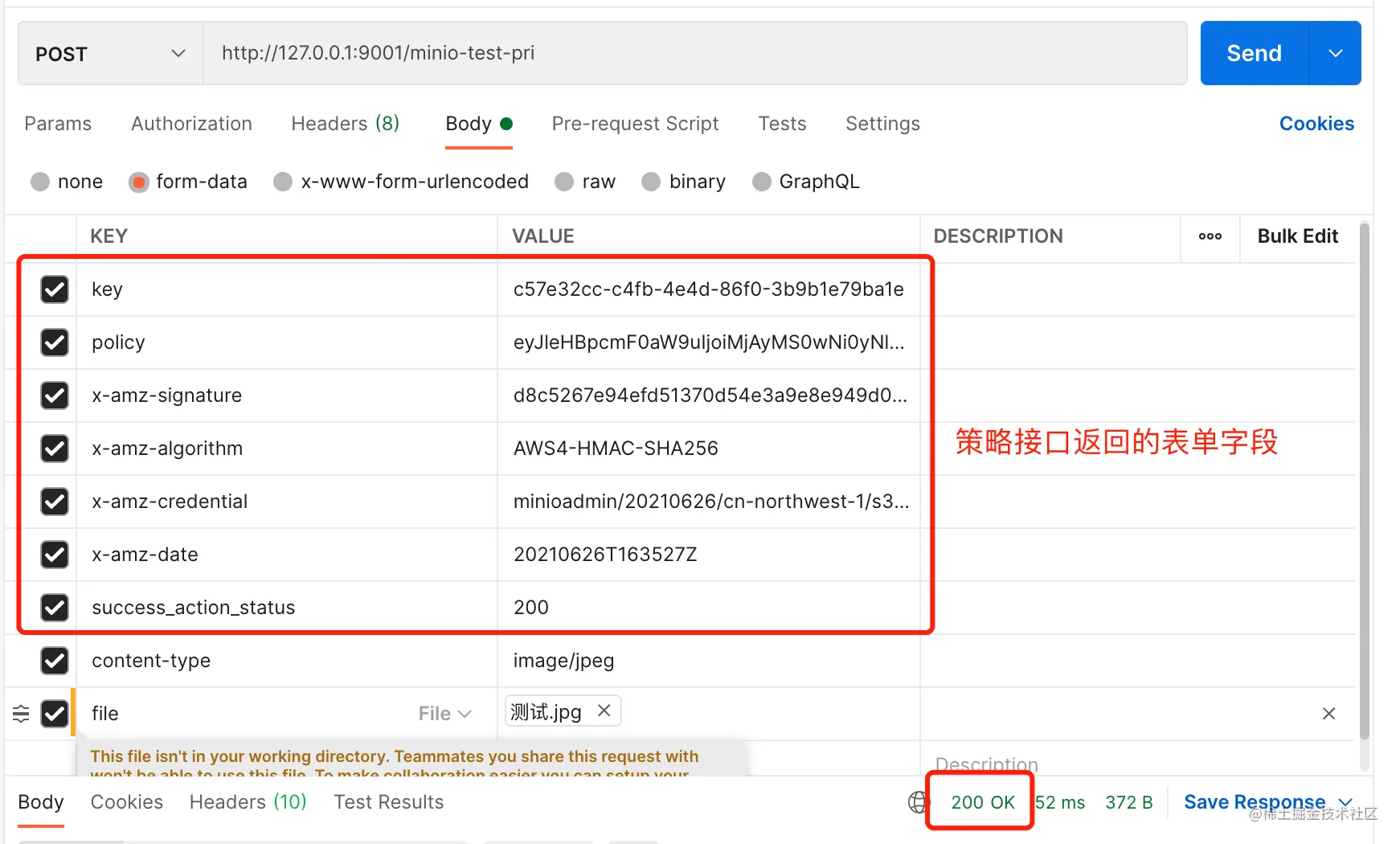
Task: Open the POST method dropdown
Action: [110, 53]
